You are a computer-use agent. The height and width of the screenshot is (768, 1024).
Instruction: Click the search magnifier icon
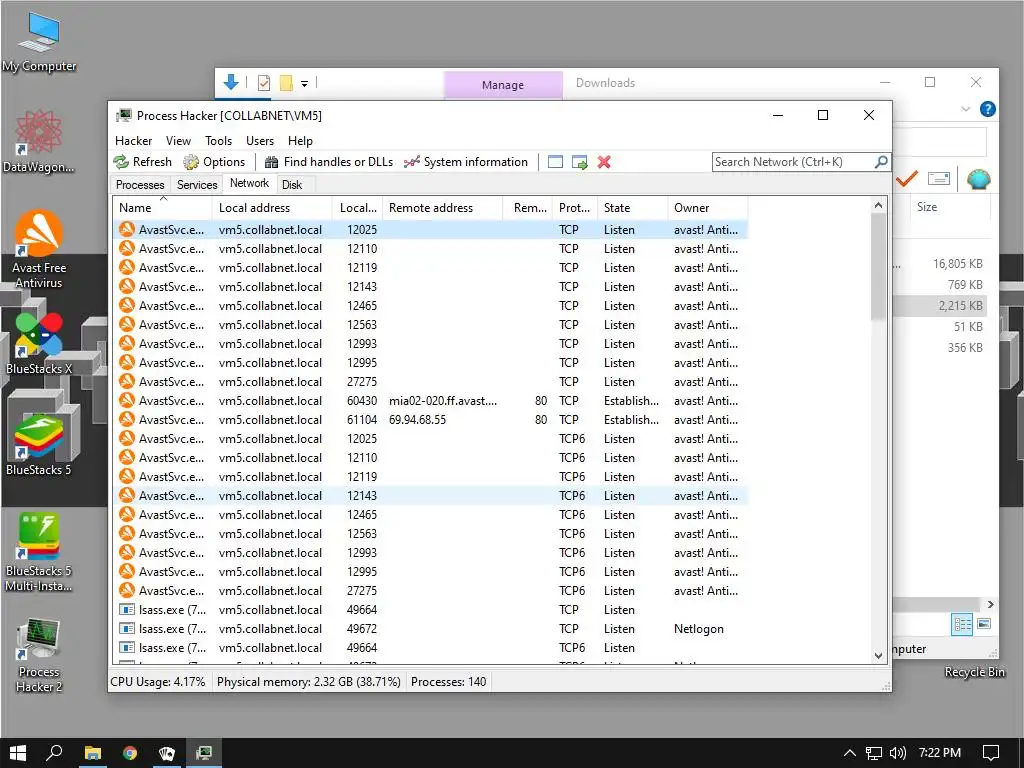click(880, 161)
